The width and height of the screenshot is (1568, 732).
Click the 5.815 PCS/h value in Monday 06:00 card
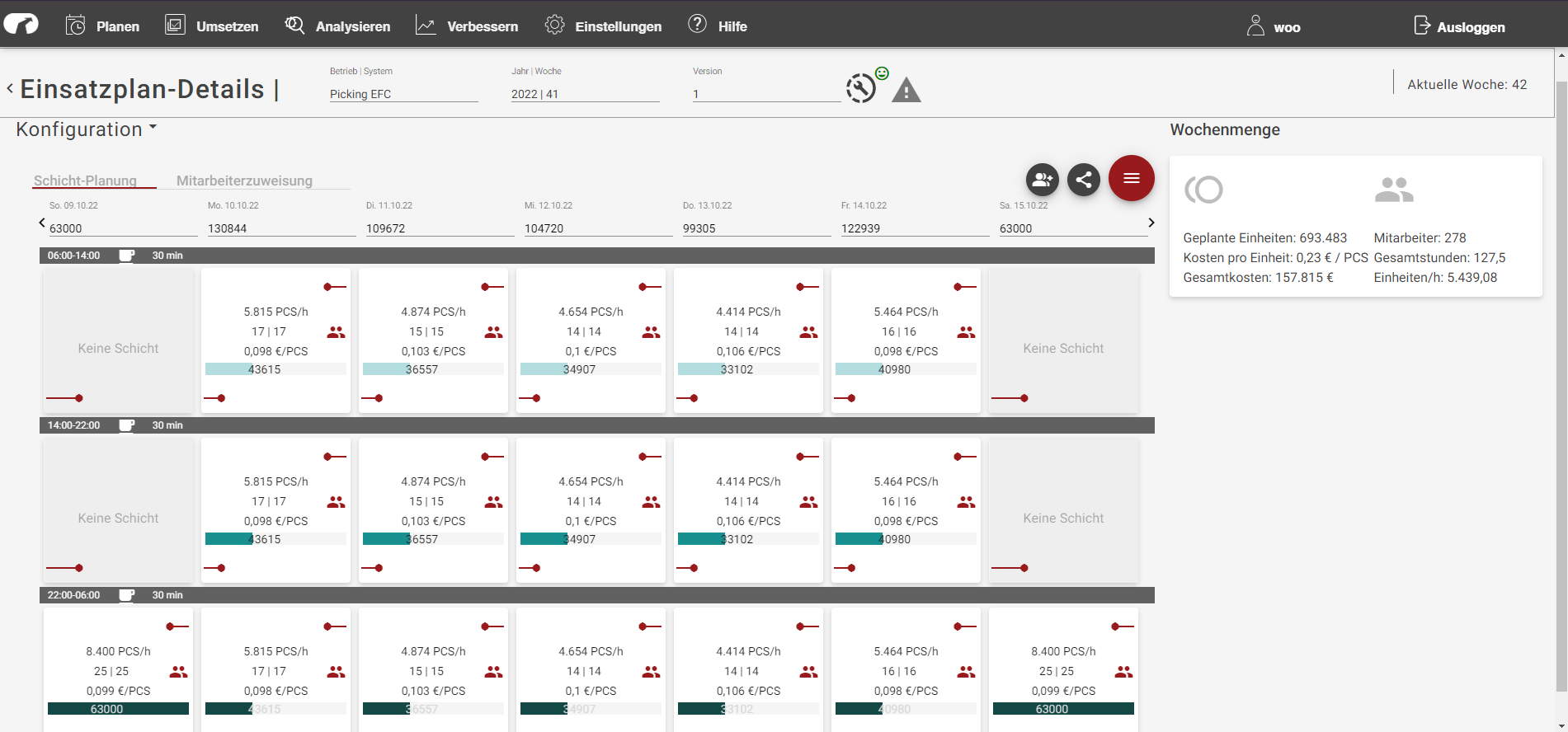click(275, 312)
